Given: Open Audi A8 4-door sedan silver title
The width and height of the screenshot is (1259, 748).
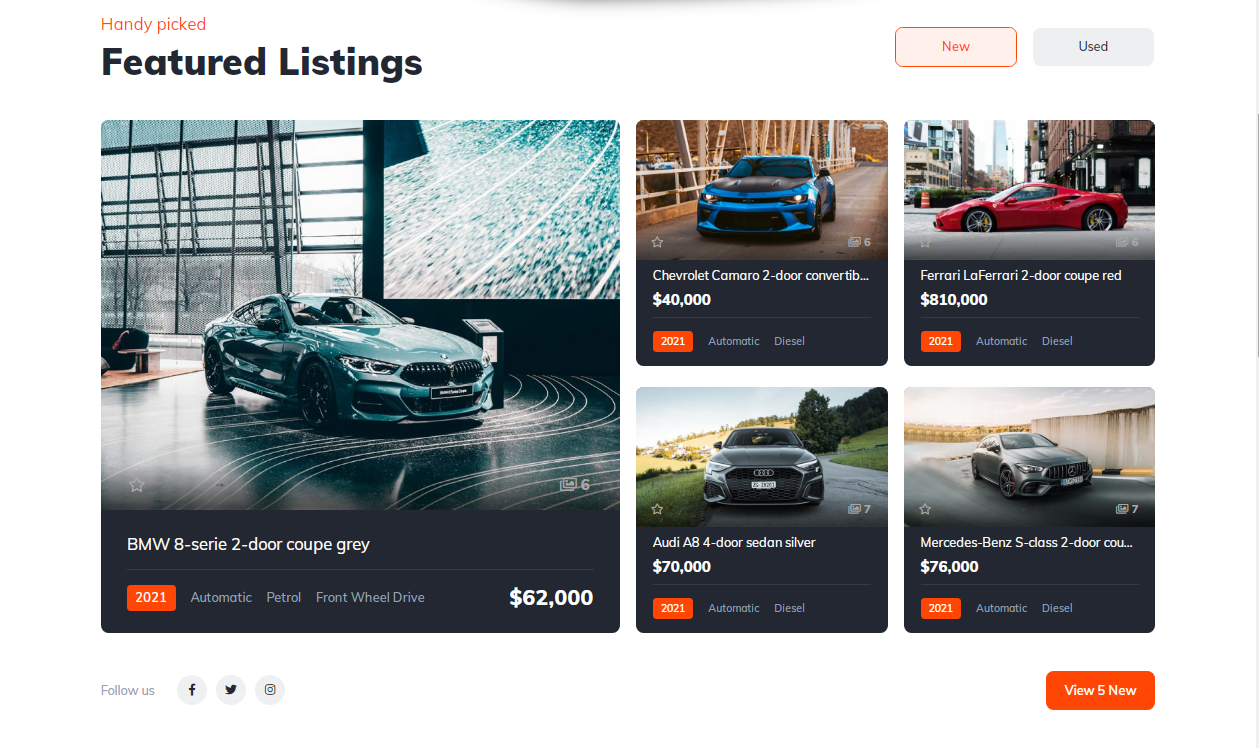Looking at the screenshot, I should point(734,542).
